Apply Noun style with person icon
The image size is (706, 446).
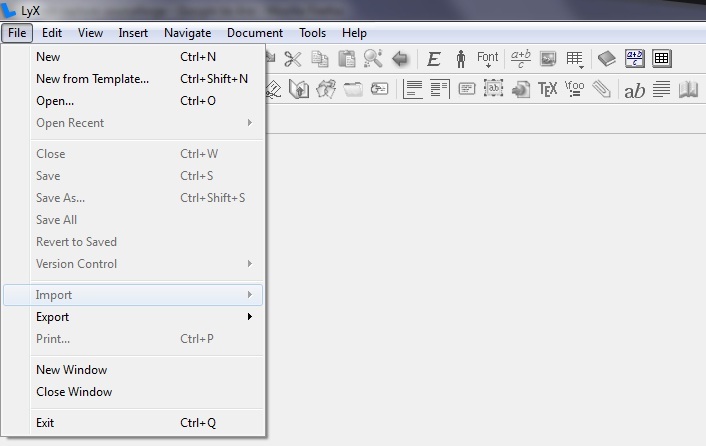tap(461, 59)
